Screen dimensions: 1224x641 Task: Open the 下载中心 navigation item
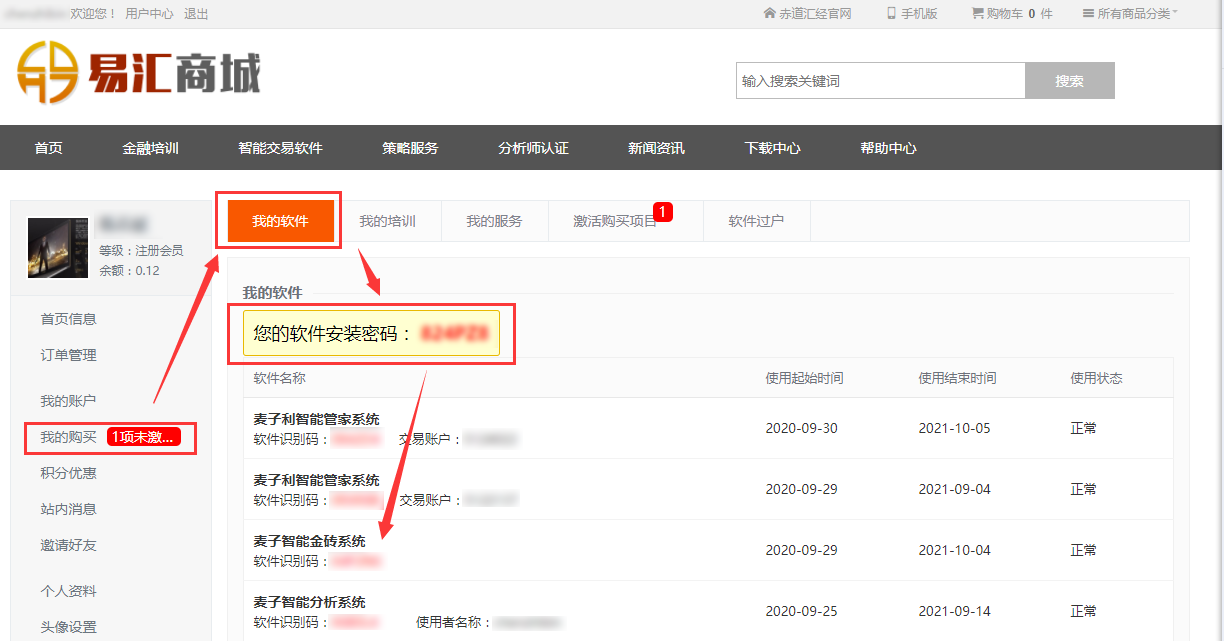772,148
